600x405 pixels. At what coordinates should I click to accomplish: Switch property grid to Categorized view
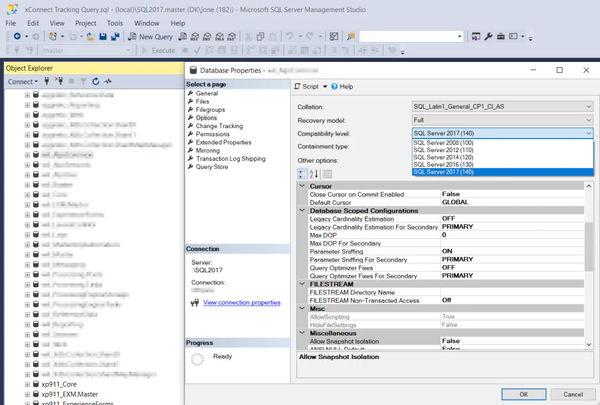(302, 174)
